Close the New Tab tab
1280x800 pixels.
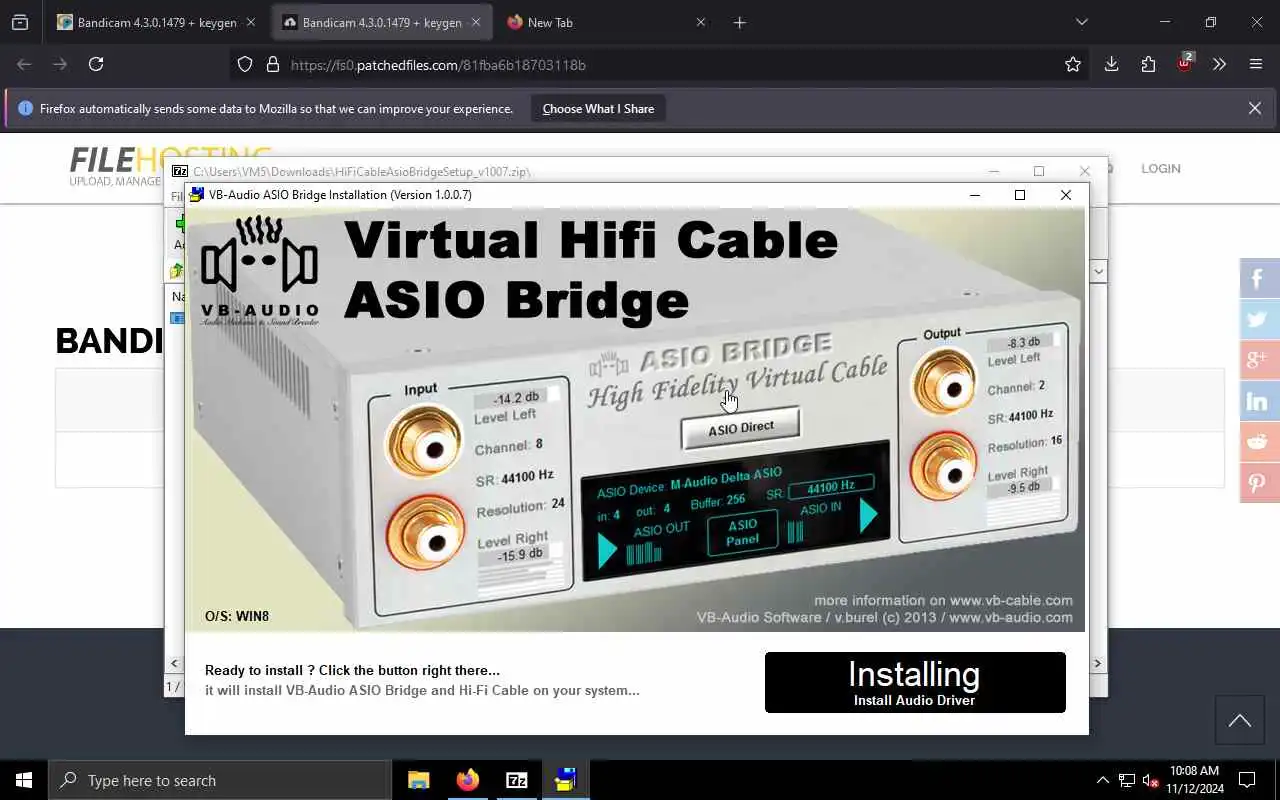[700, 22]
